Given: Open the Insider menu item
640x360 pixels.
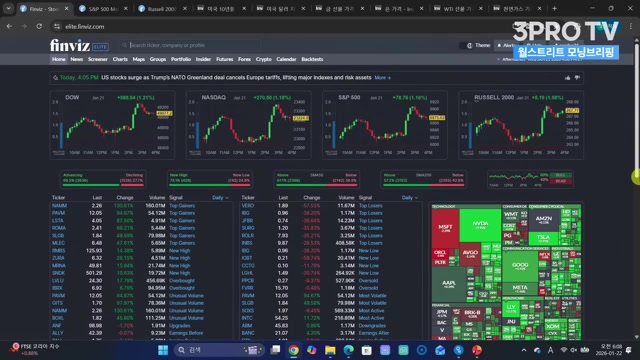Looking at the screenshot, I should pos(203,59).
